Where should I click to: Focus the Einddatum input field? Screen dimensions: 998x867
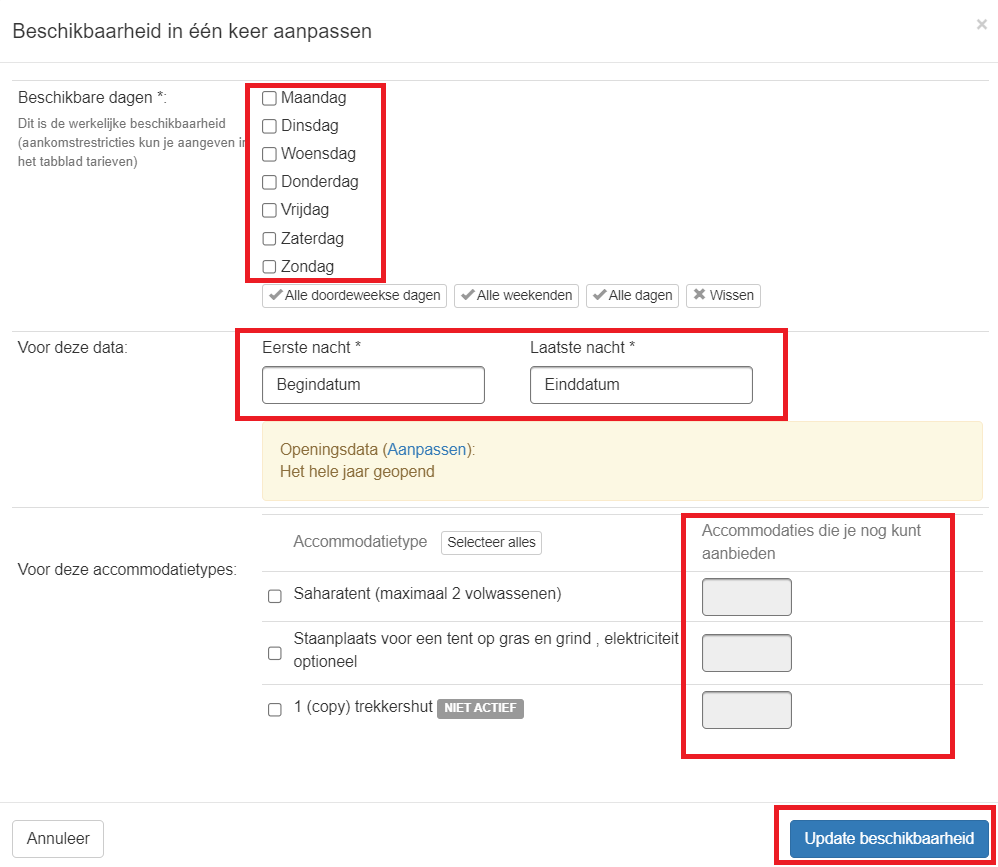[x=642, y=384]
